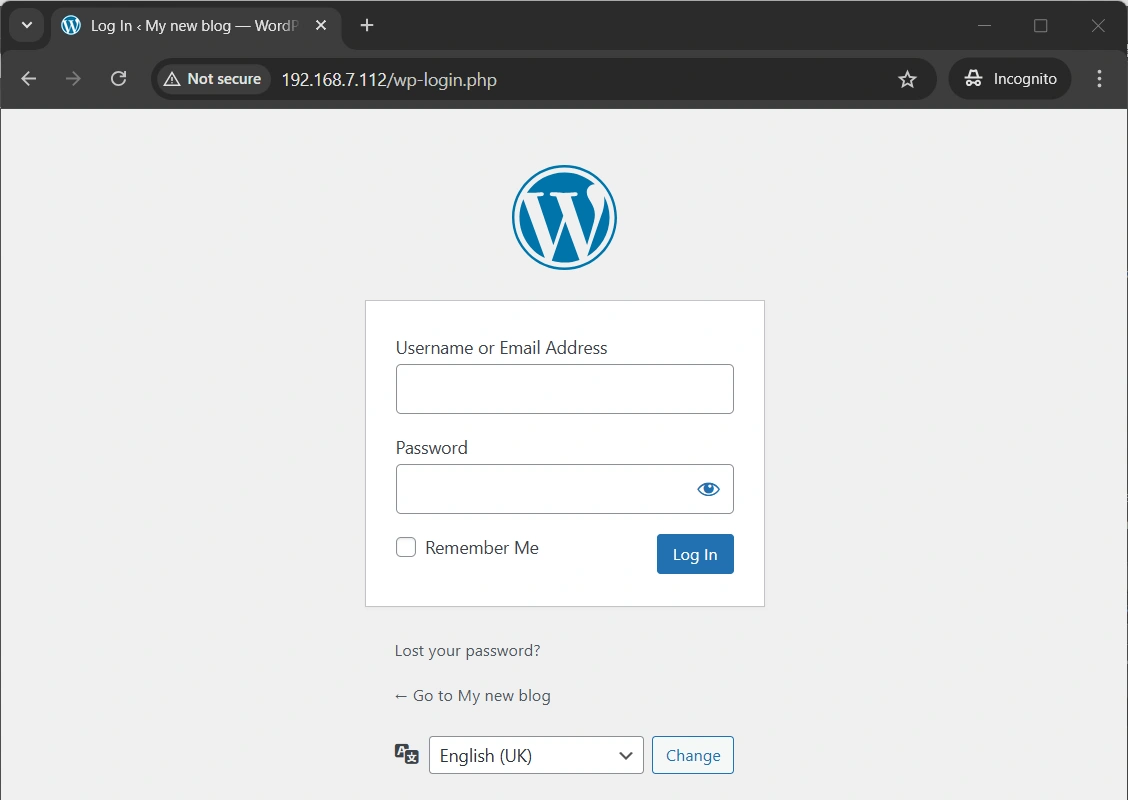The height and width of the screenshot is (800, 1128).
Task: Follow the Go to My new blog link
Action: click(x=472, y=695)
